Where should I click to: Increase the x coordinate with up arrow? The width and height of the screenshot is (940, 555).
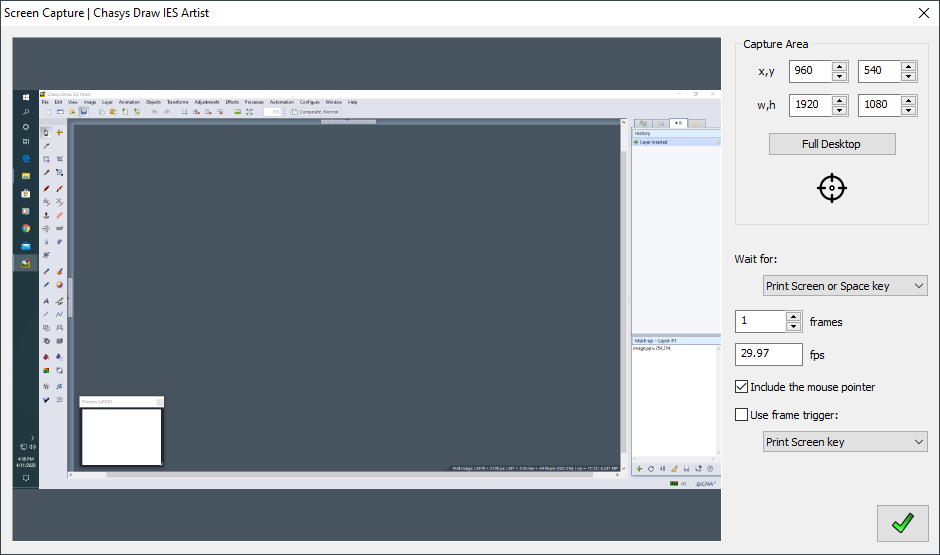click(x=839, y=67)
